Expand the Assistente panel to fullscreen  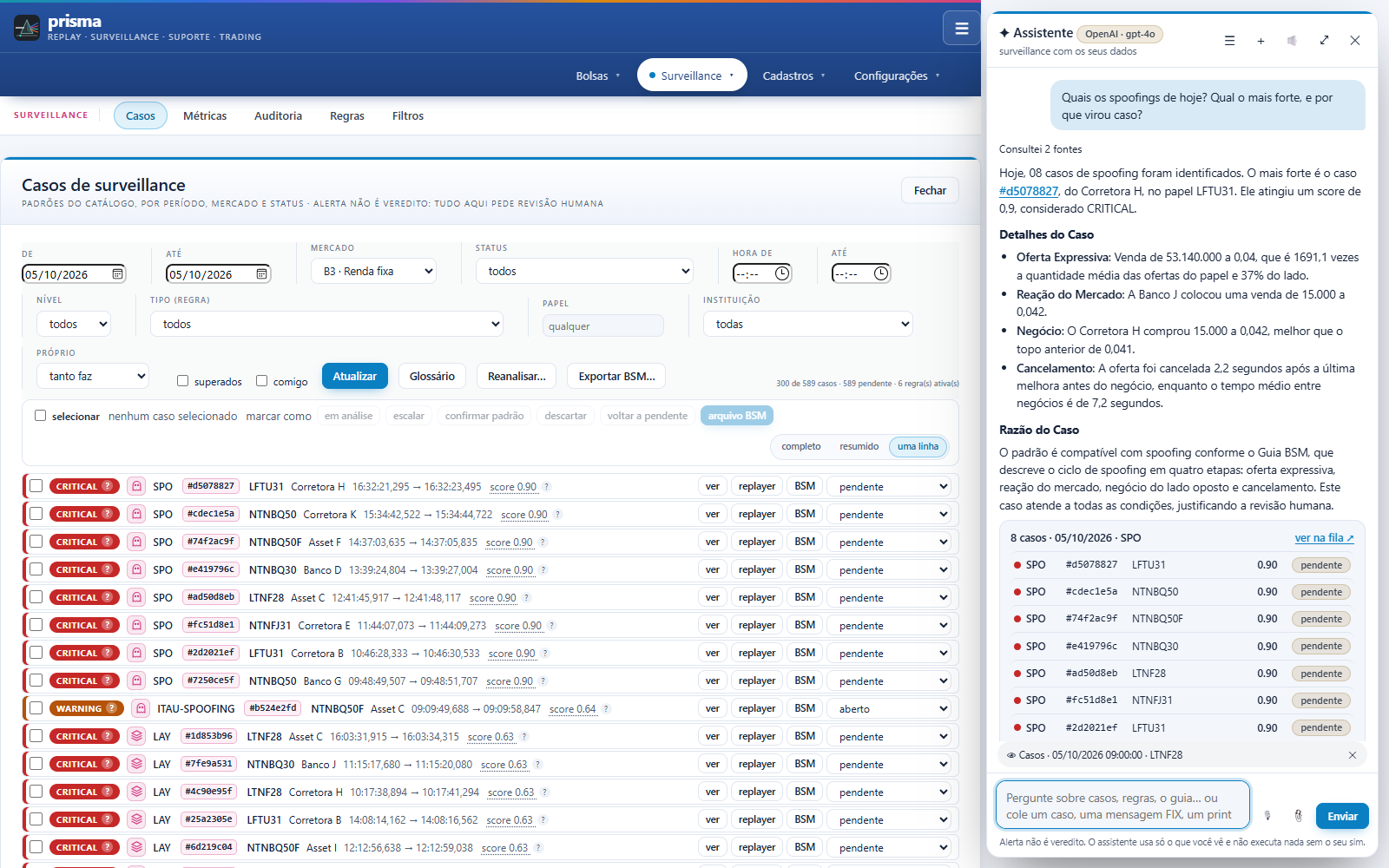click(1324, 41)
